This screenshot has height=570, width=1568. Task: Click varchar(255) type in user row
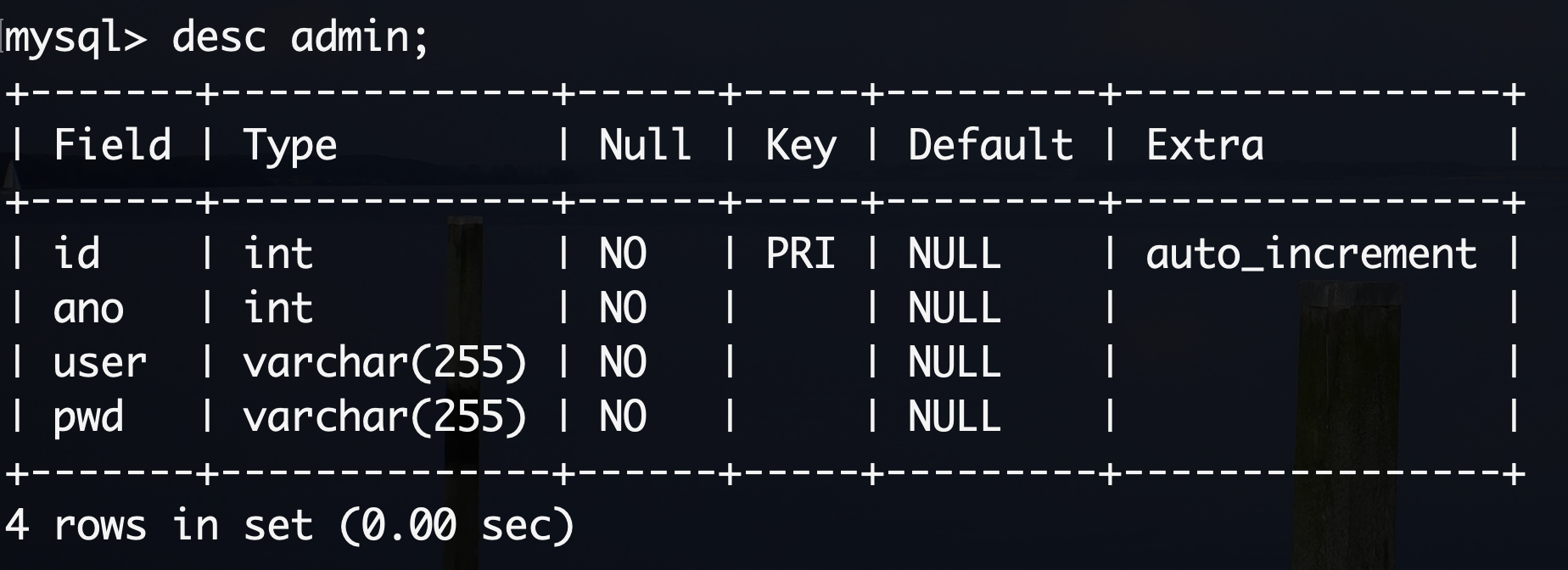pyautogui.click(x=385, y=363)
